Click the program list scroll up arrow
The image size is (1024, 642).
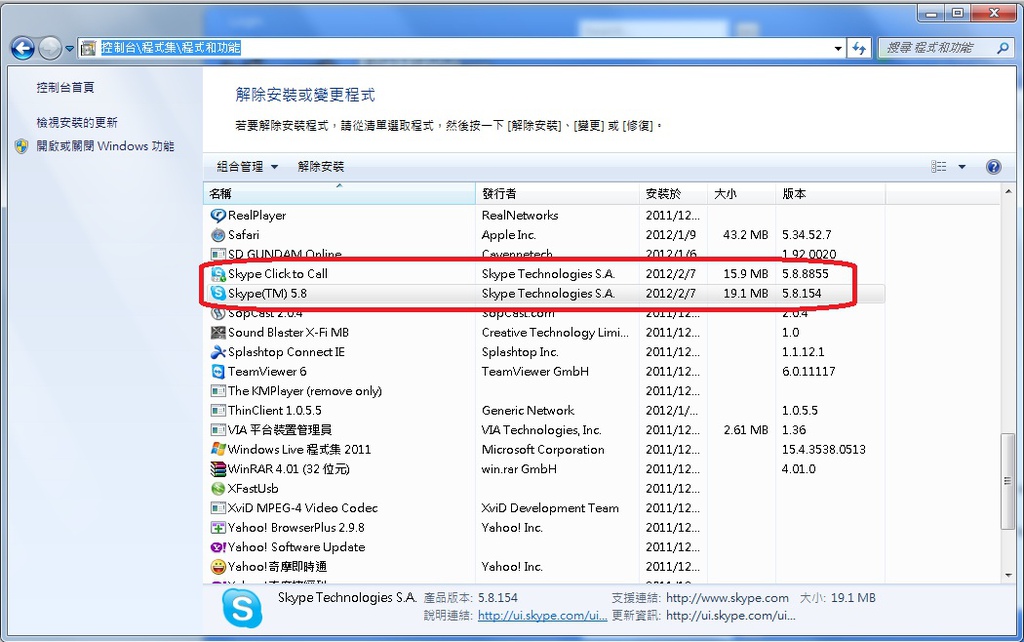tap(1008, 191)
